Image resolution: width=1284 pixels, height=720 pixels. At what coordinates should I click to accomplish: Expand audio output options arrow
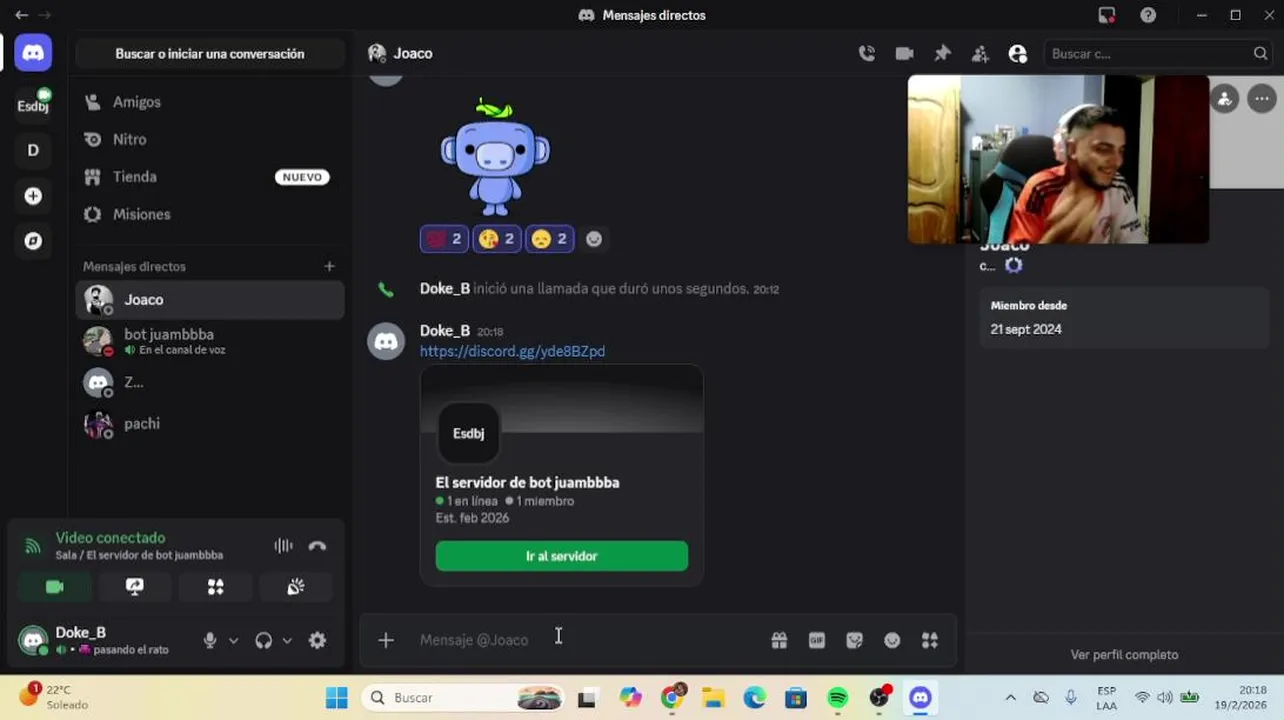287,641
